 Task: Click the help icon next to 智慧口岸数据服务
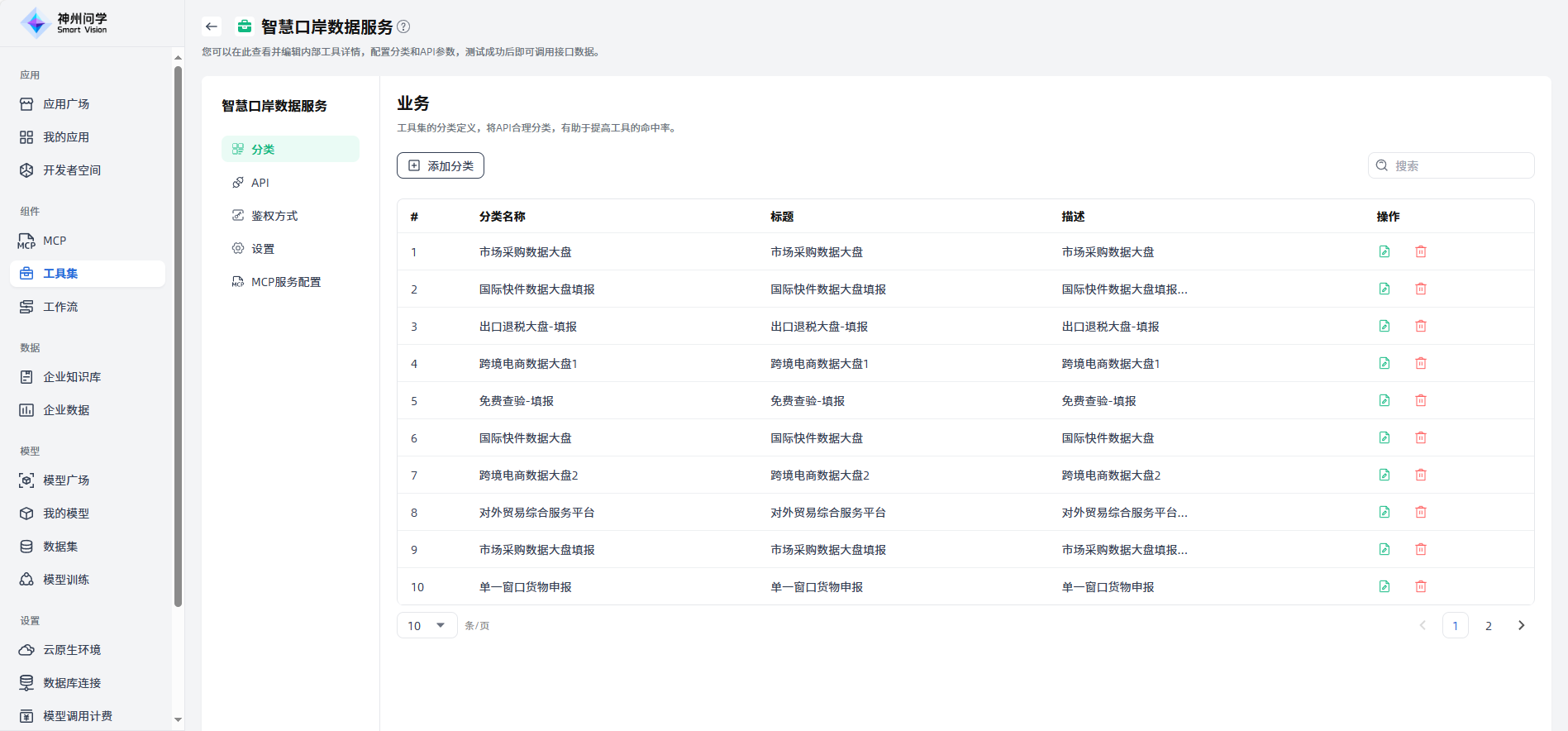(x=403, y=26)
